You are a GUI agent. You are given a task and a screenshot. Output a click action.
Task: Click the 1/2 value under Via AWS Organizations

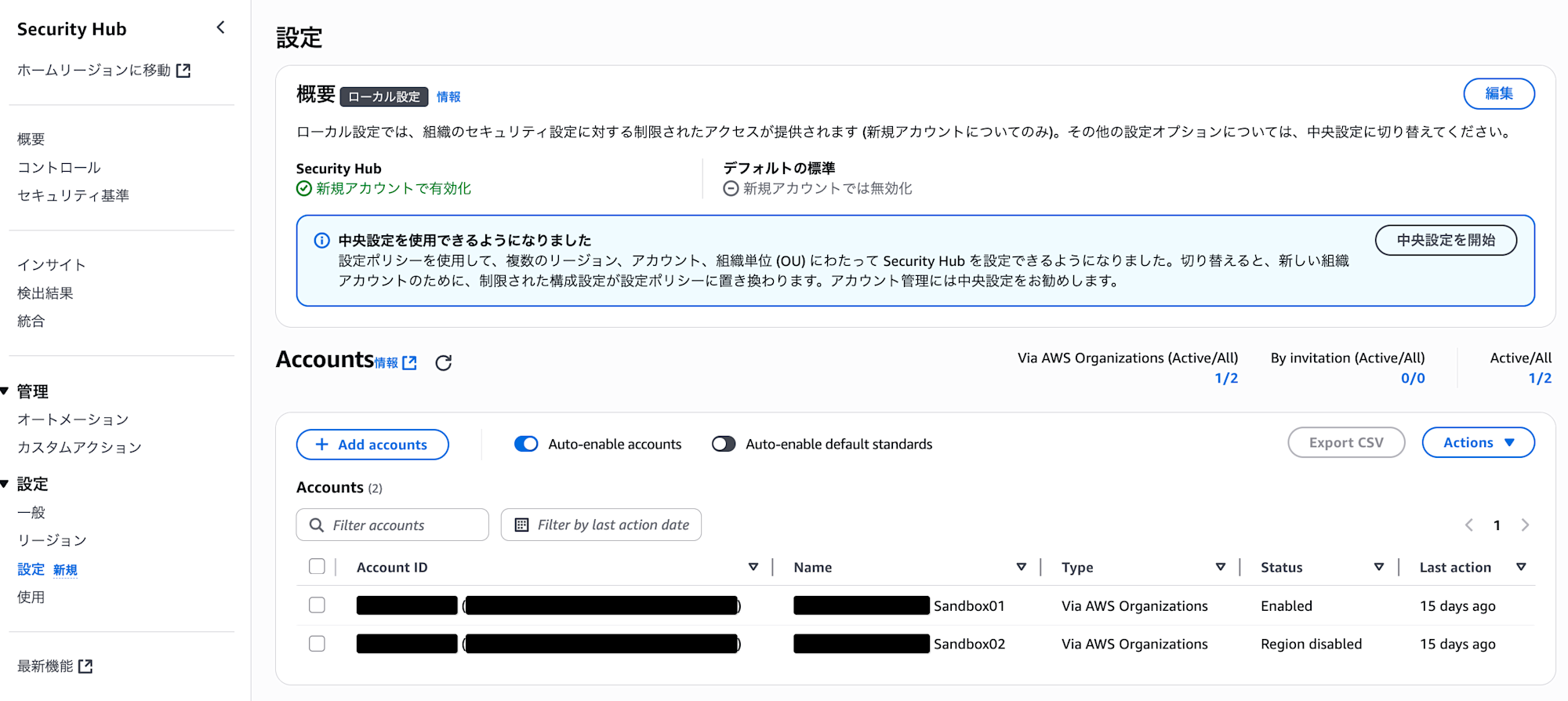tap(1226, 379)
